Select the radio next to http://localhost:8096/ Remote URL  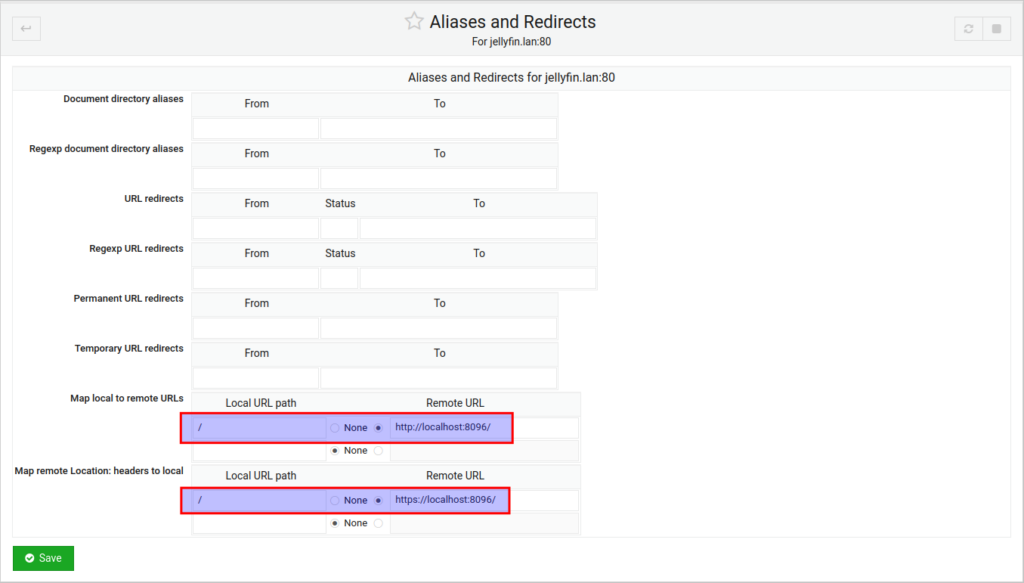coord(380,427)
